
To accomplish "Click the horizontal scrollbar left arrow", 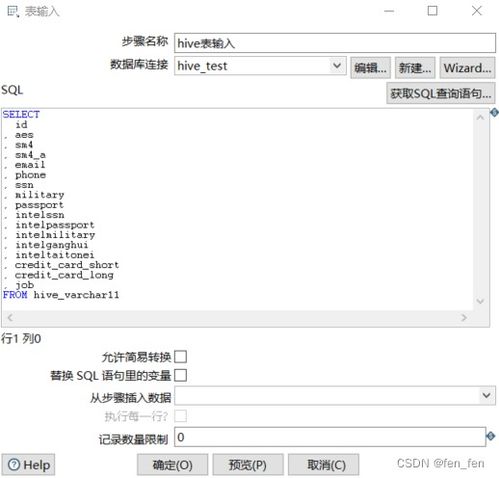I will tap(10, 318).
